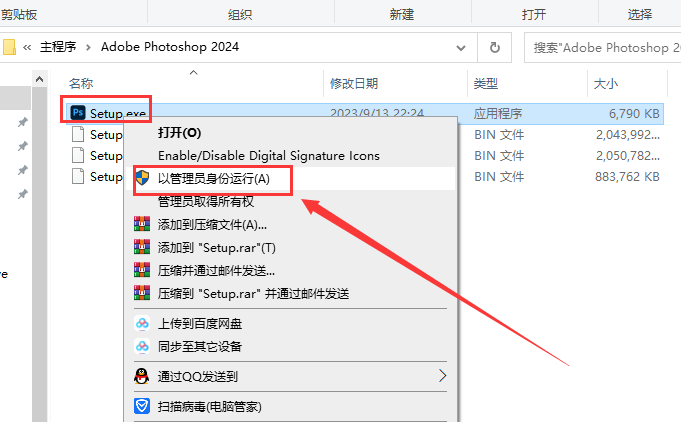Select Enable/Disable Digital Signature Icons

point(269,155)
